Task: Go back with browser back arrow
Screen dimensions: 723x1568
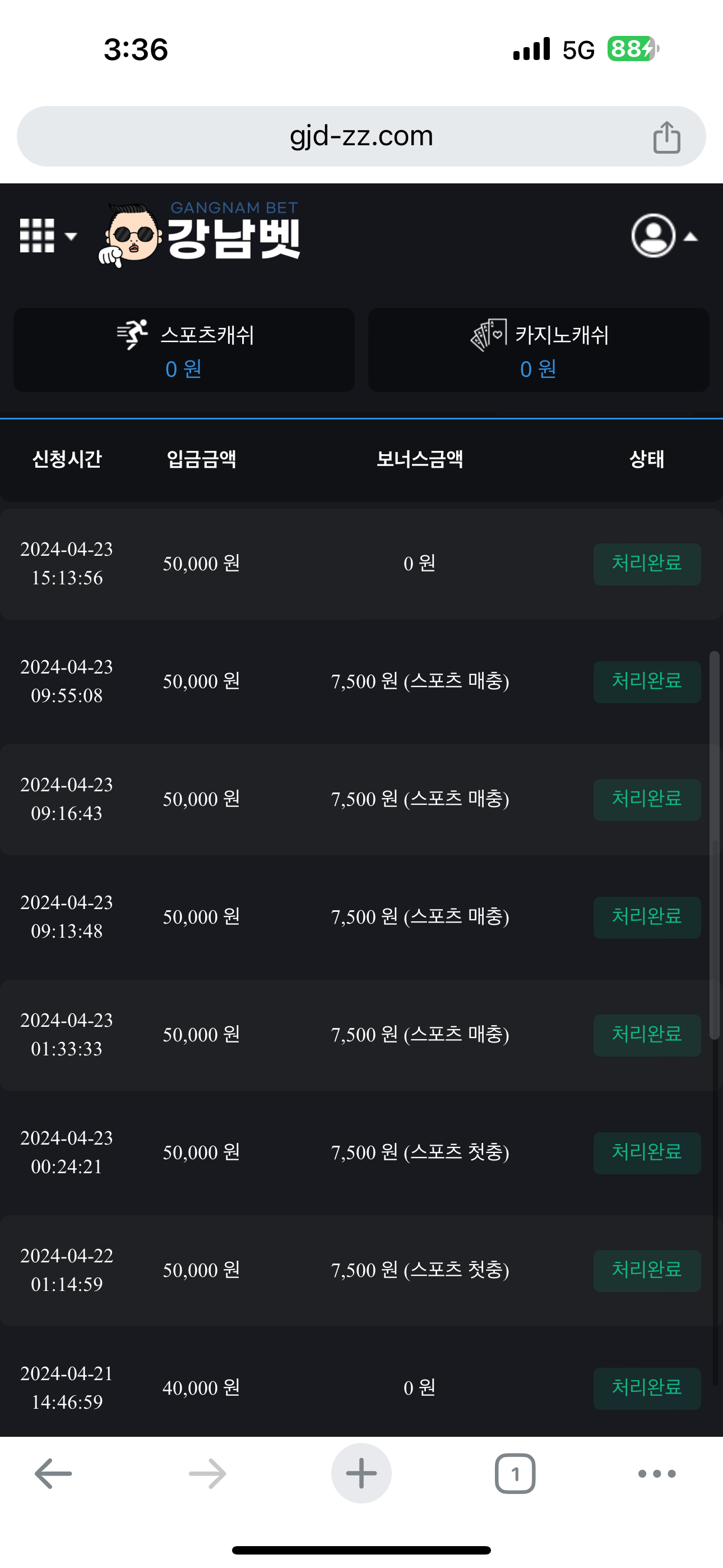Action: pyautogui.click(x=54, y=1474)
